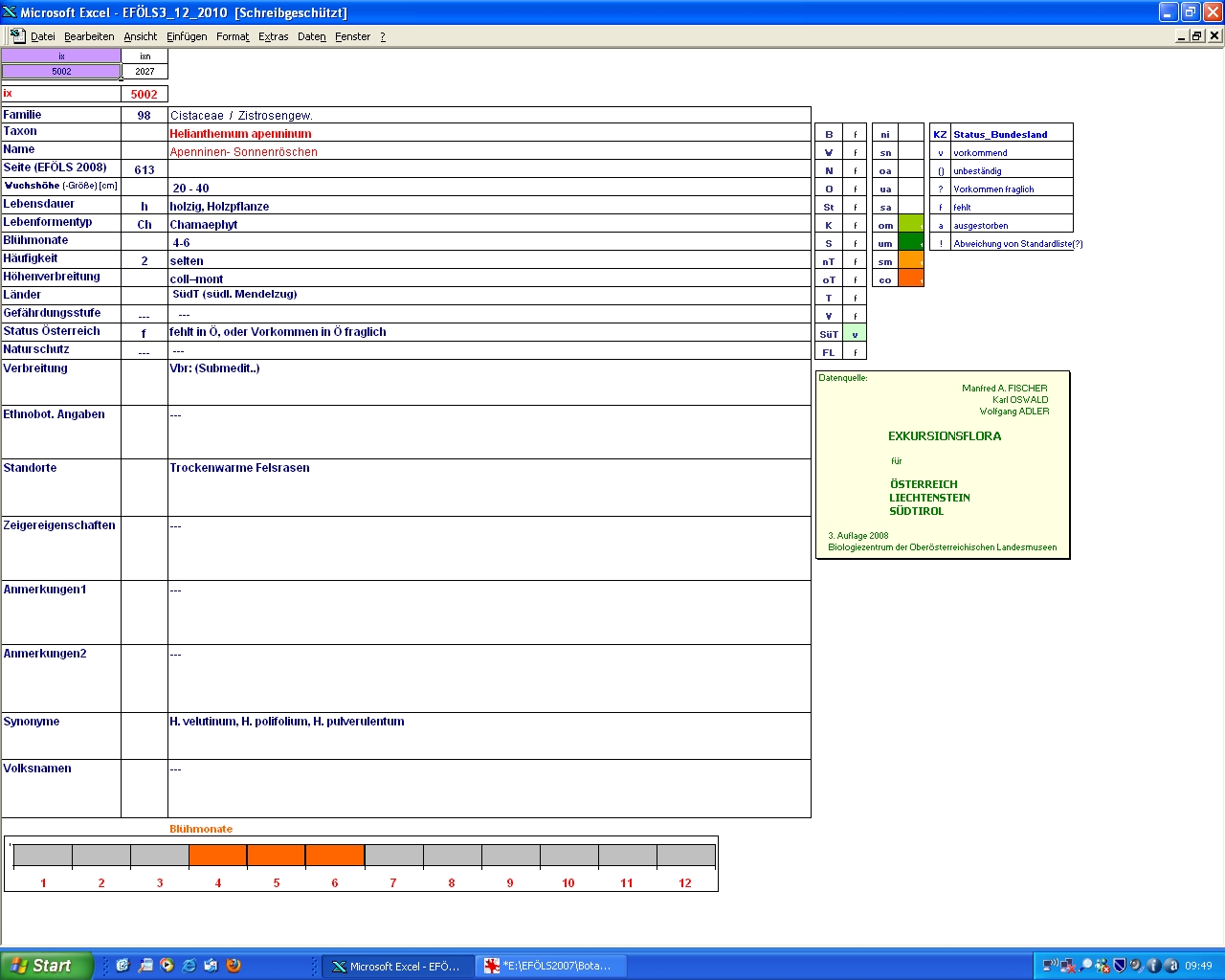This screenshot has width=1225, height=980.
Task: Open the Bearbeiten menu
Action: pos(89,36)
